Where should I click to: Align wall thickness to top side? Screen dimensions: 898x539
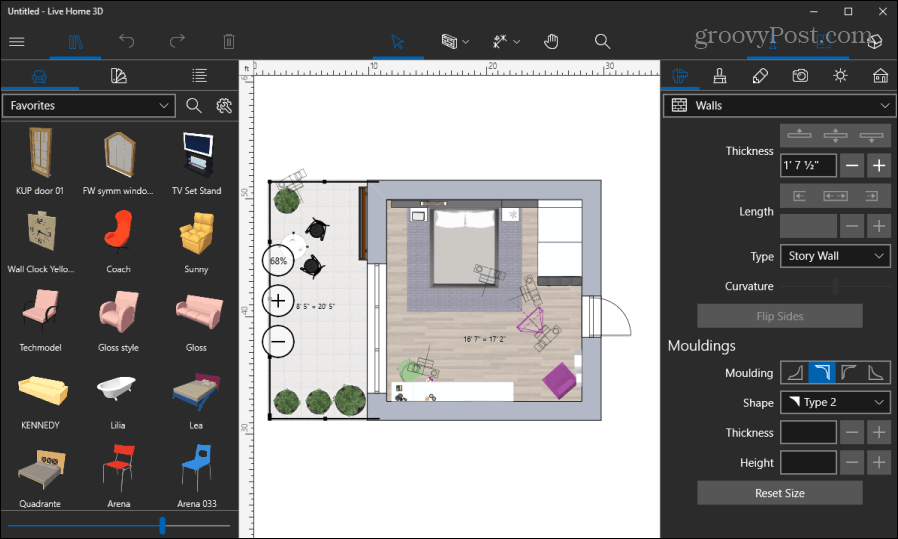(799, 136)
